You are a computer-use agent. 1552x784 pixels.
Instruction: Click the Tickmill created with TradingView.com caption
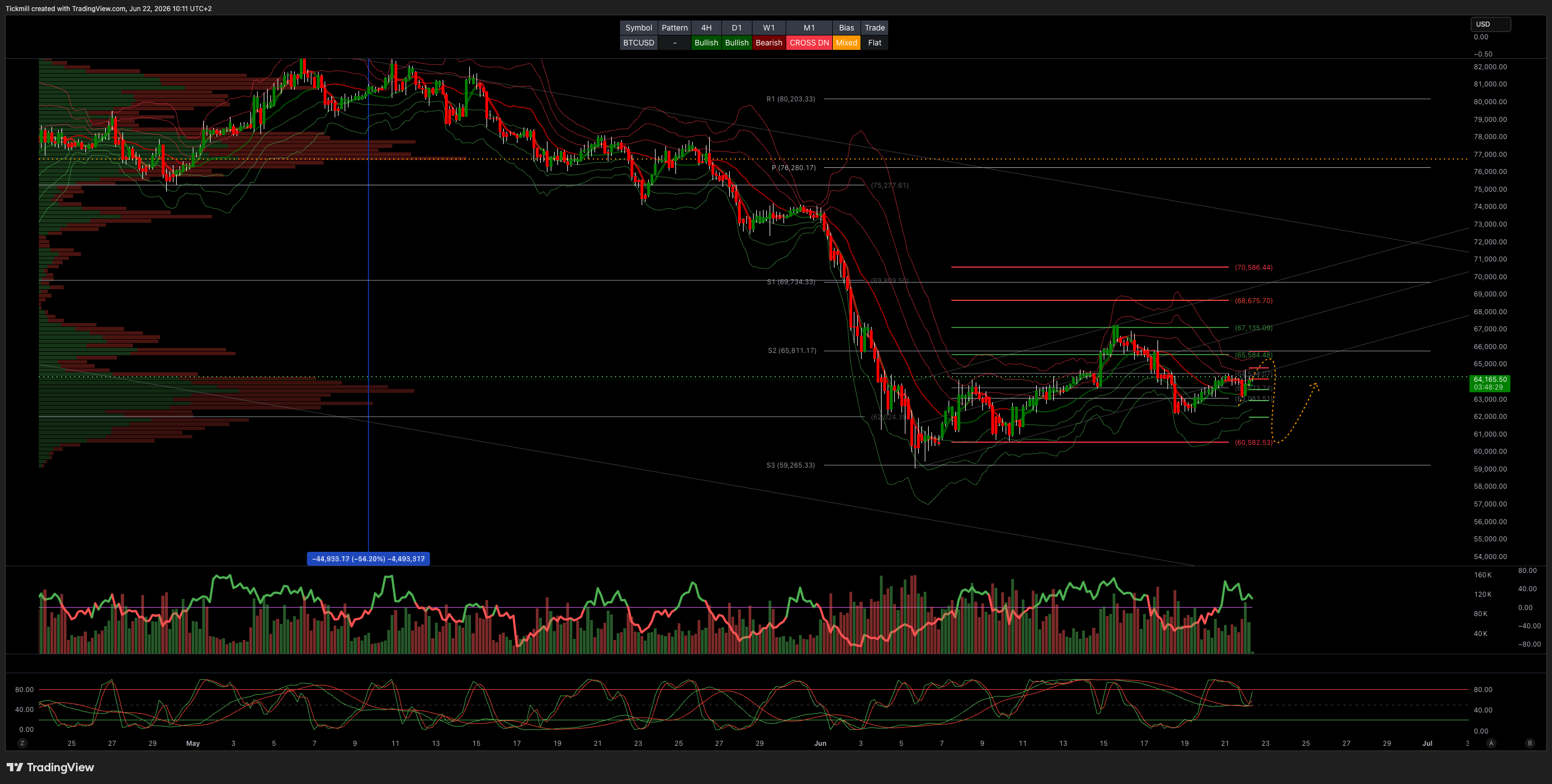[x=109, y=8]
